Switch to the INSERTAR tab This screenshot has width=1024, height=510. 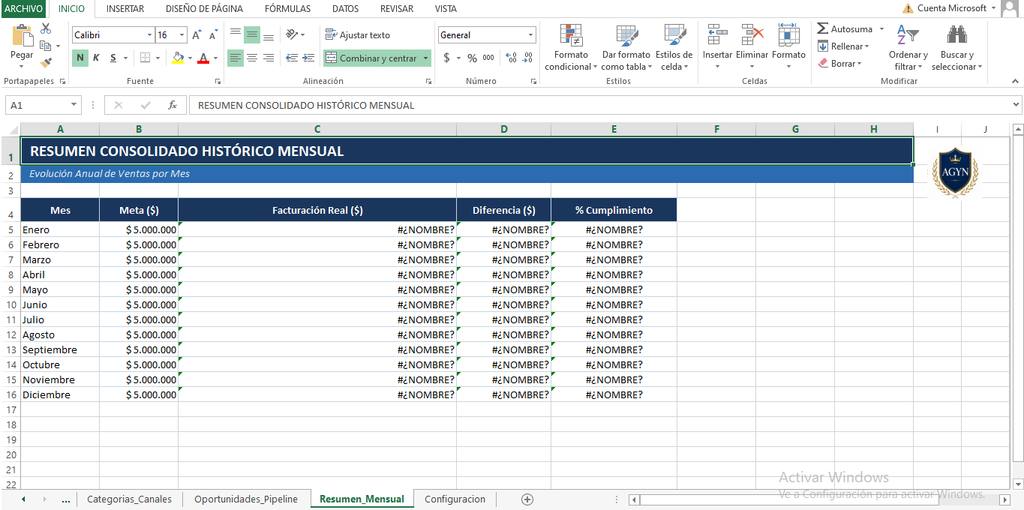point(125,8)
